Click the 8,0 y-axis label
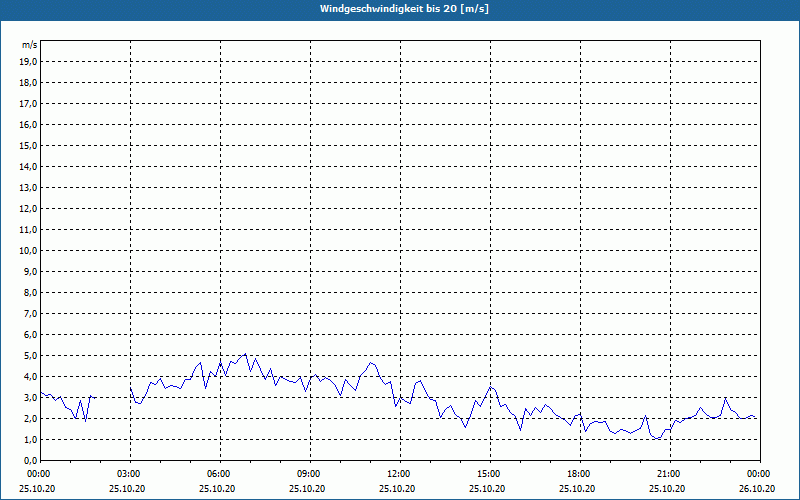 pos(30,292)
